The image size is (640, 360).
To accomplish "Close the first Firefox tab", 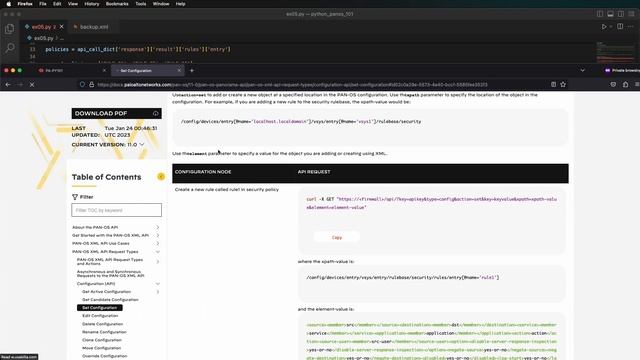I will coord(104,71).
